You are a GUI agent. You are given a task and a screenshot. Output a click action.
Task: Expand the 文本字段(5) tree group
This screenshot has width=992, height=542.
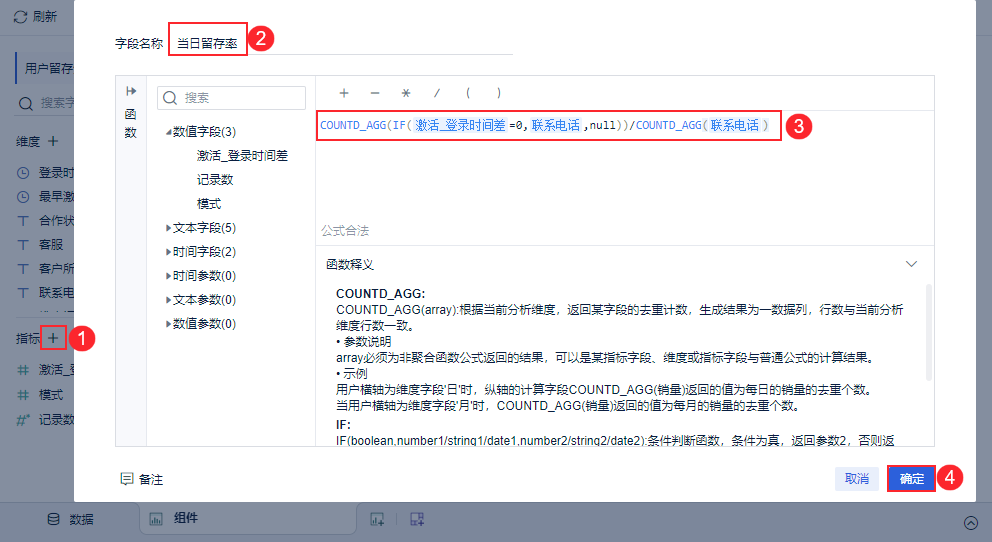point(168,228)
